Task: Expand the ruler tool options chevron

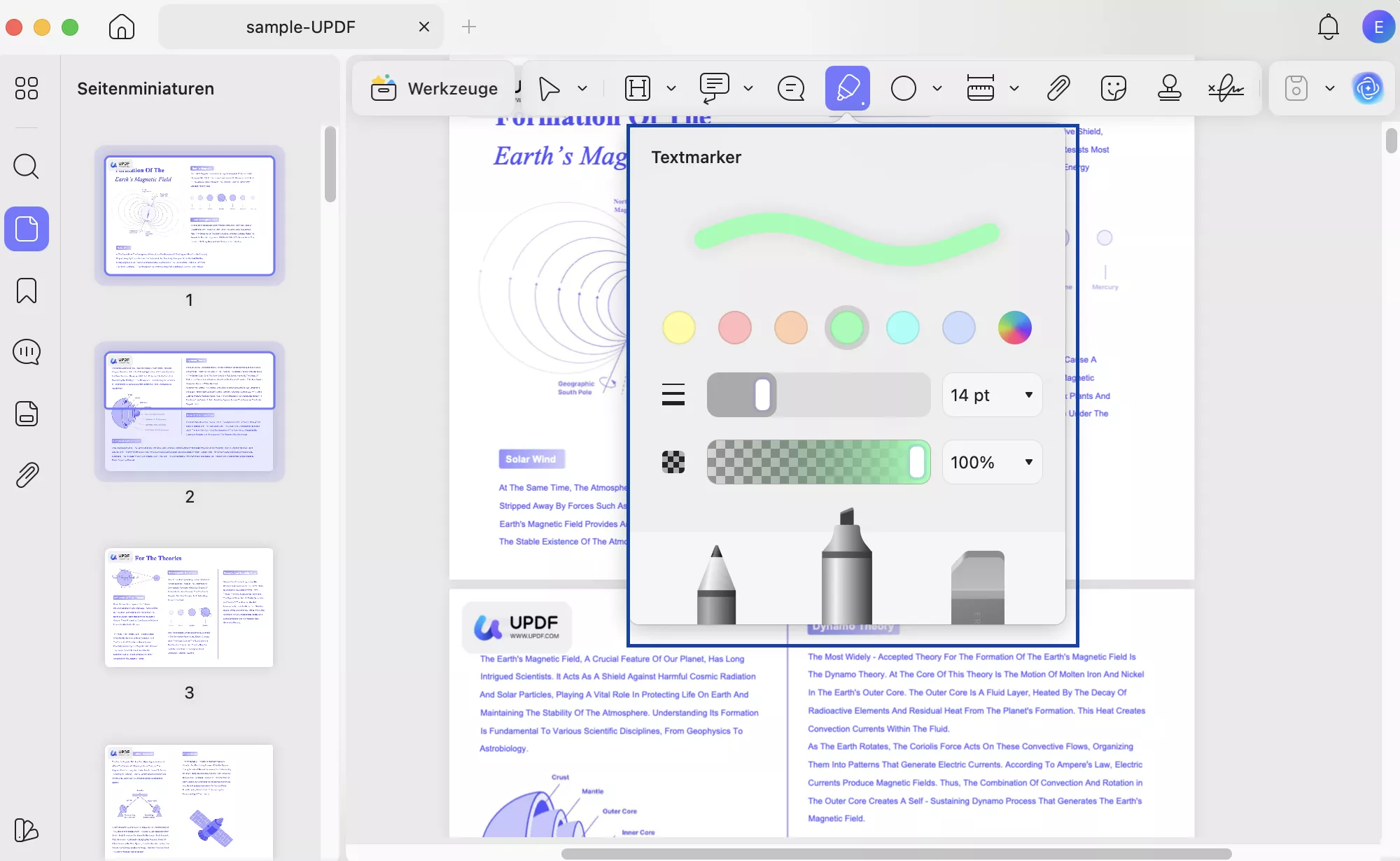Action: click(x=1014, y=88)
